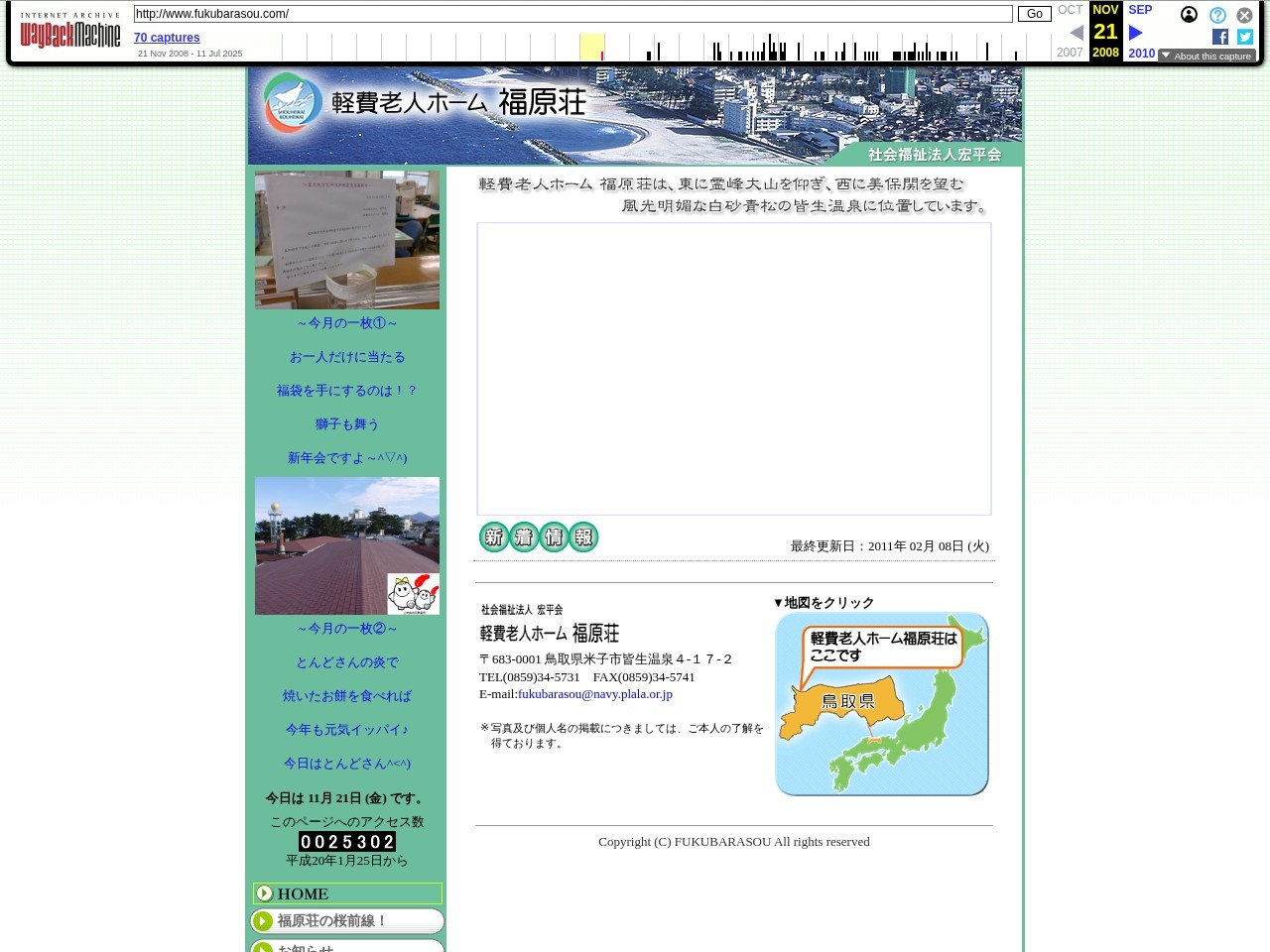Viewport: 1270px width, 952px height.
Task: Click the Tottori prefecture map image
Action: click(881, 704)
